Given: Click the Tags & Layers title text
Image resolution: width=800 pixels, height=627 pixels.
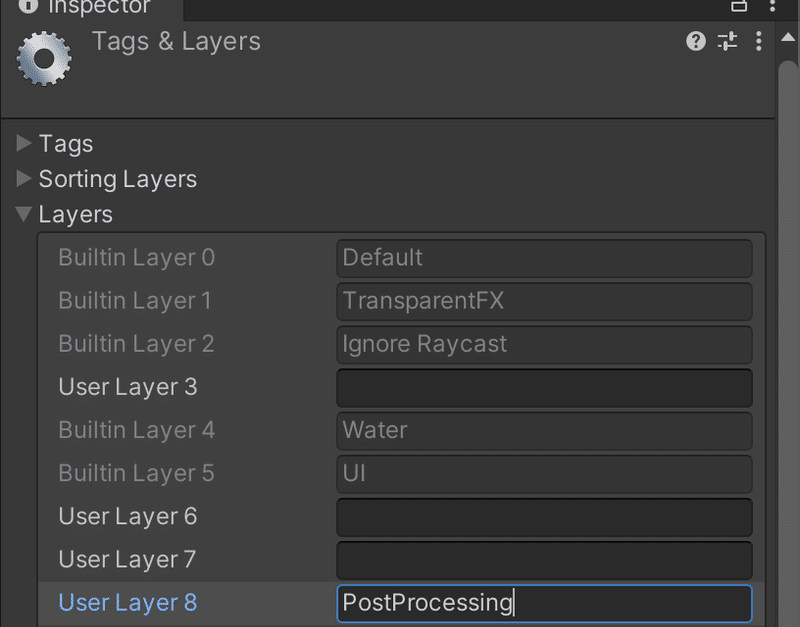Looking at the screenshot, I should 176,41.
